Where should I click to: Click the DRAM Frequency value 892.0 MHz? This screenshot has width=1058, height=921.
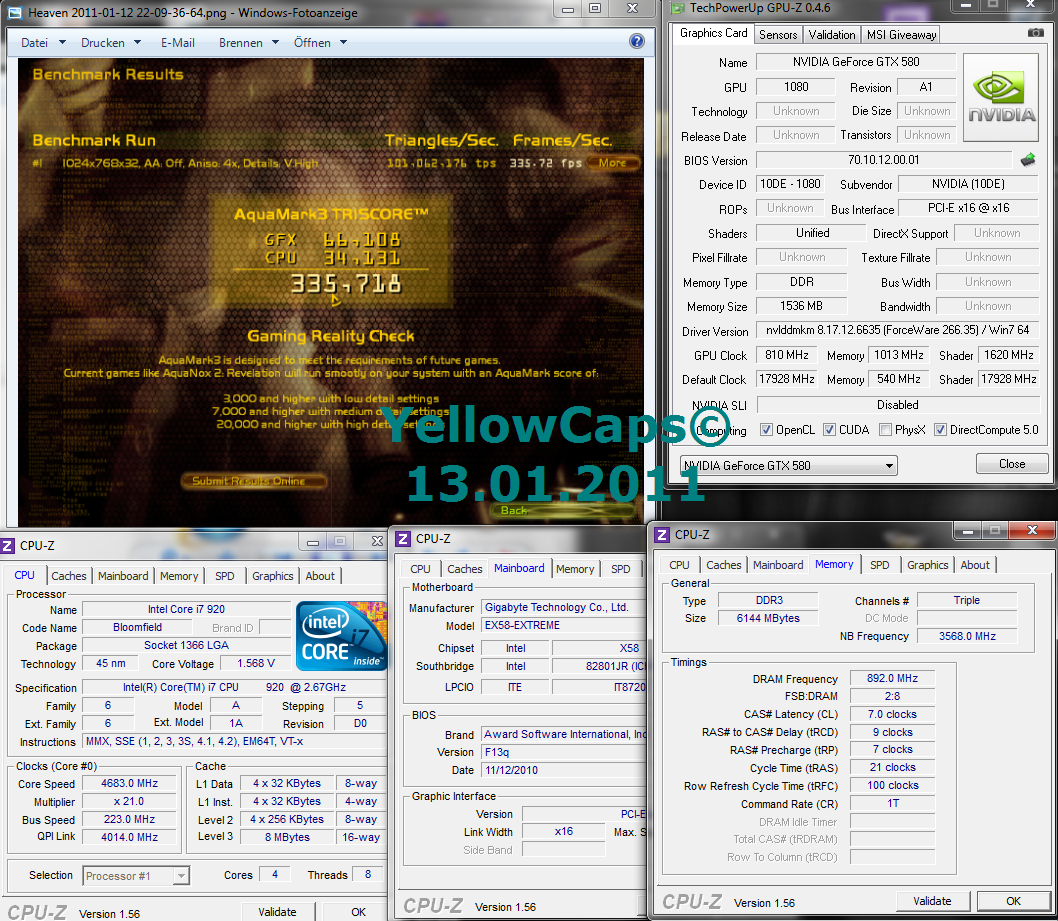892,678
